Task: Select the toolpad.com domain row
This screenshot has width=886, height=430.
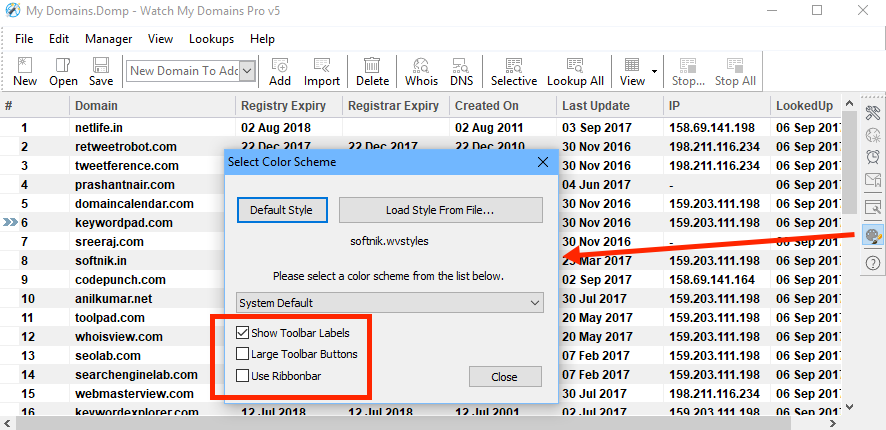Action: click(x=421, y=318)
